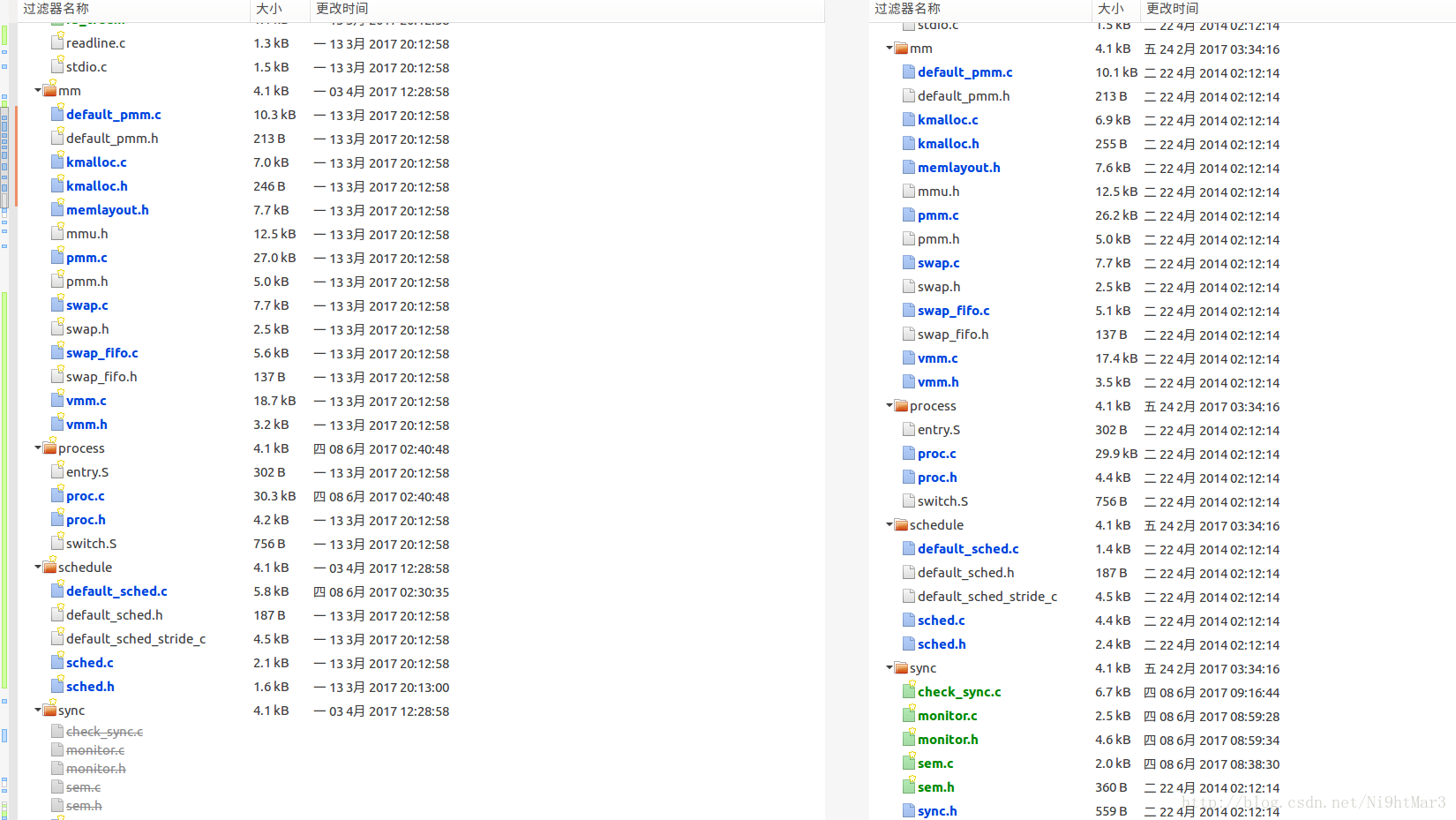Click right pane sem.c green file icon
The height and width of the screenshot is (820, 1456).
coord(909,762)
